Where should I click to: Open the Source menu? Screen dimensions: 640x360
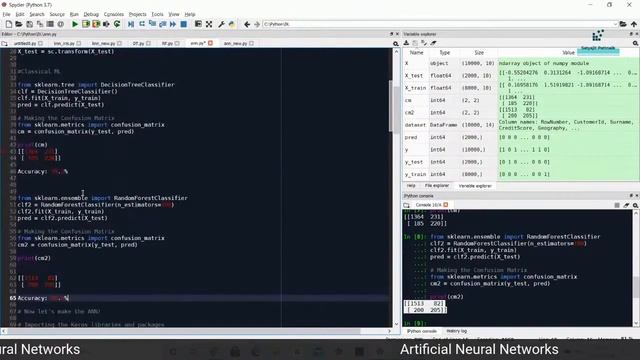57,14
